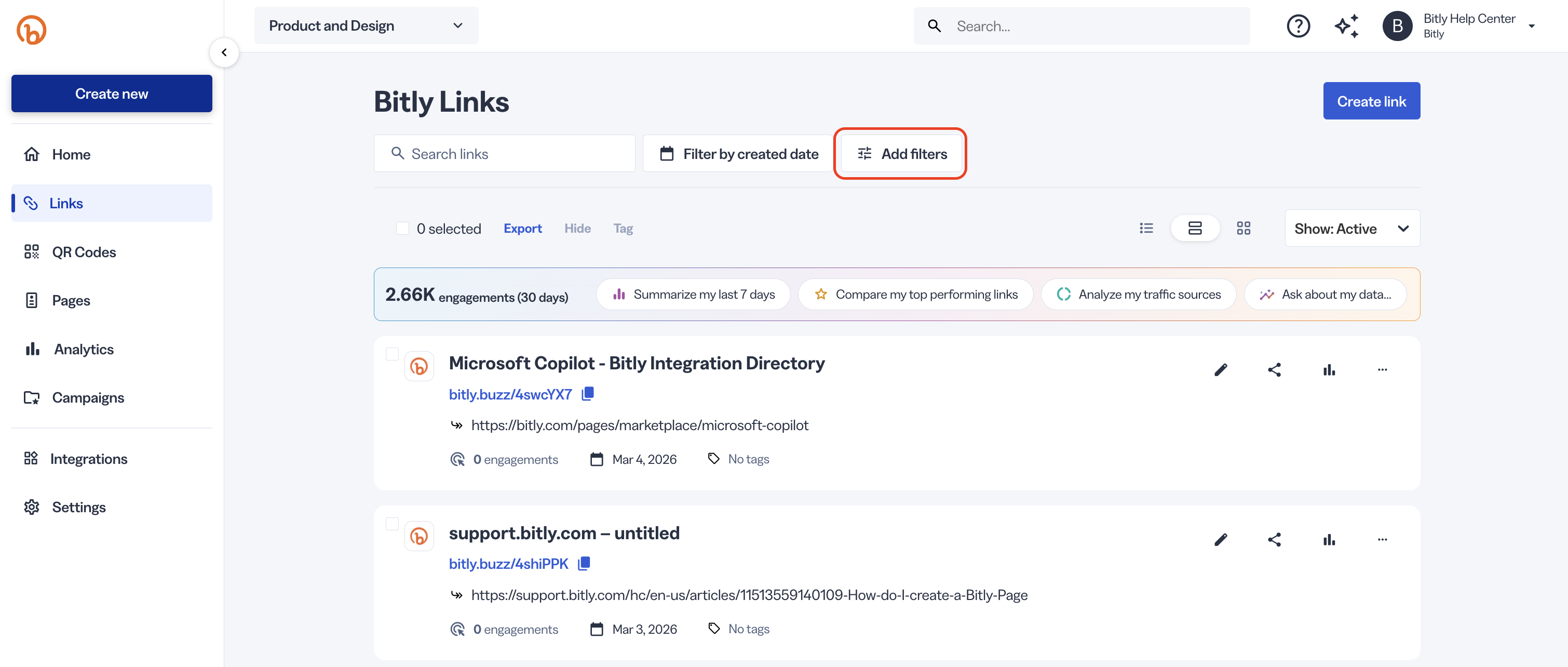Click Analyze my traffic sources
Screen dimensions: 1568x667
(x=1138, y=295)
